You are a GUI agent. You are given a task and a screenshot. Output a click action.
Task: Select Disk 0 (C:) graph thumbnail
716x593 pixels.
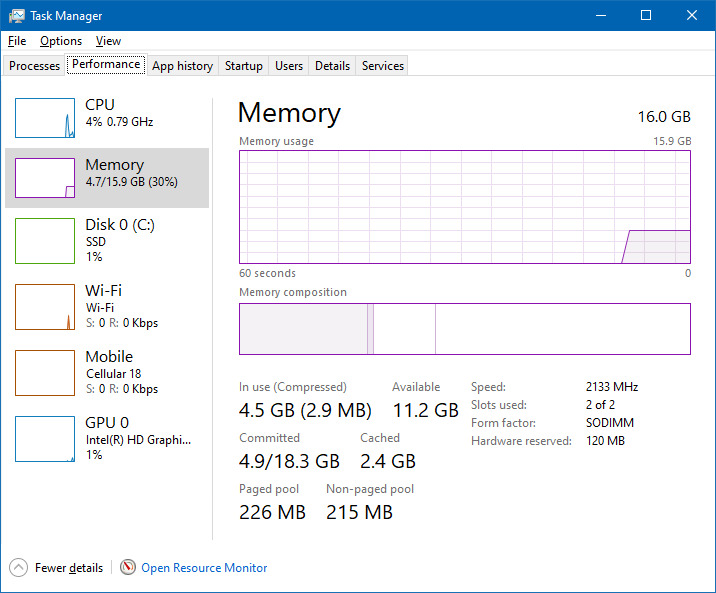click(x=45, y=241)
